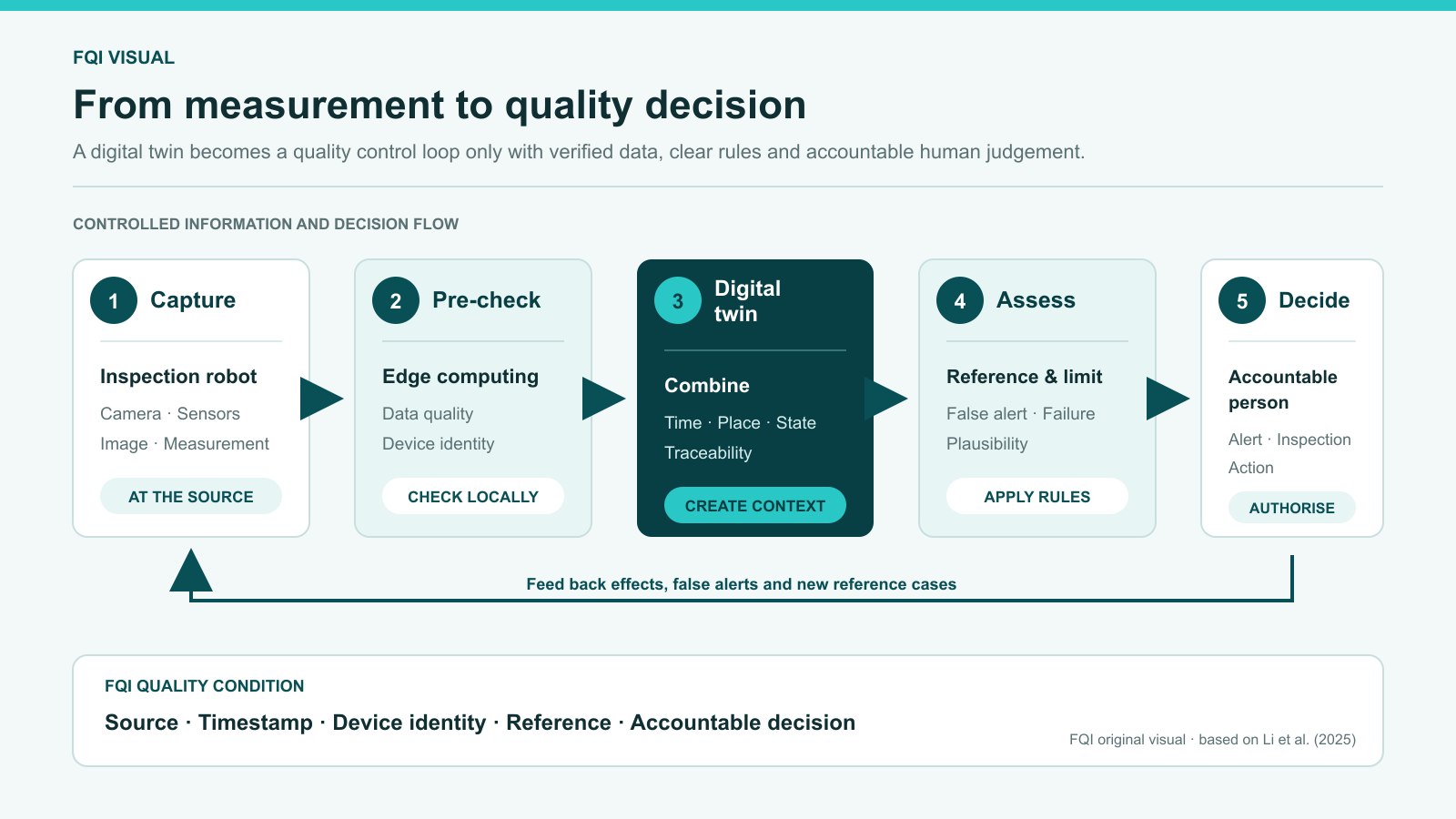Image resolution: width=1456 pixels, height=819 pixels.
Task: Click the 'CONTROLLED INFORMATION AND DECISION FLOW' label
Action: (266, 224)
